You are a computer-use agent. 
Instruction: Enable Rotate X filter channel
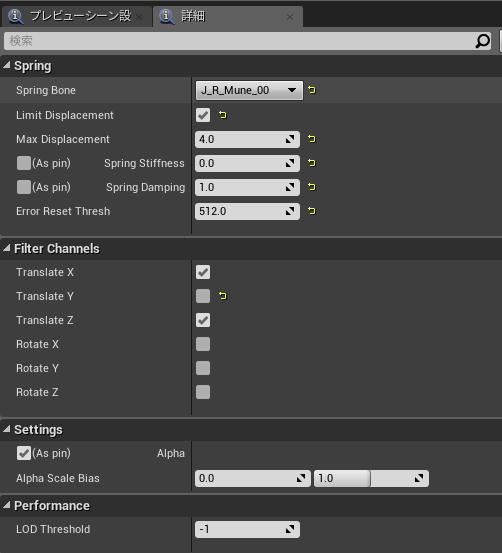coord(203,344)
